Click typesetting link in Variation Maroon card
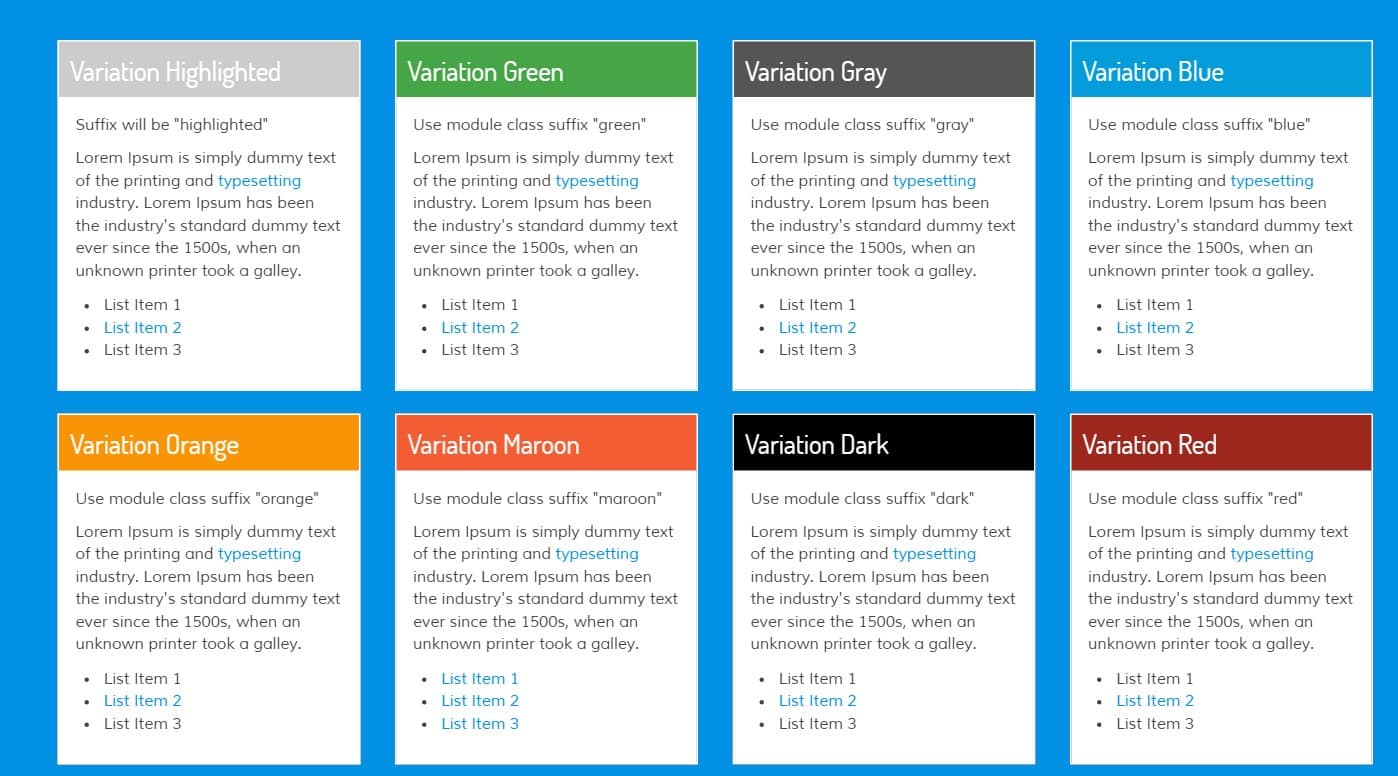1398x776 pixels. pos(596,554)
